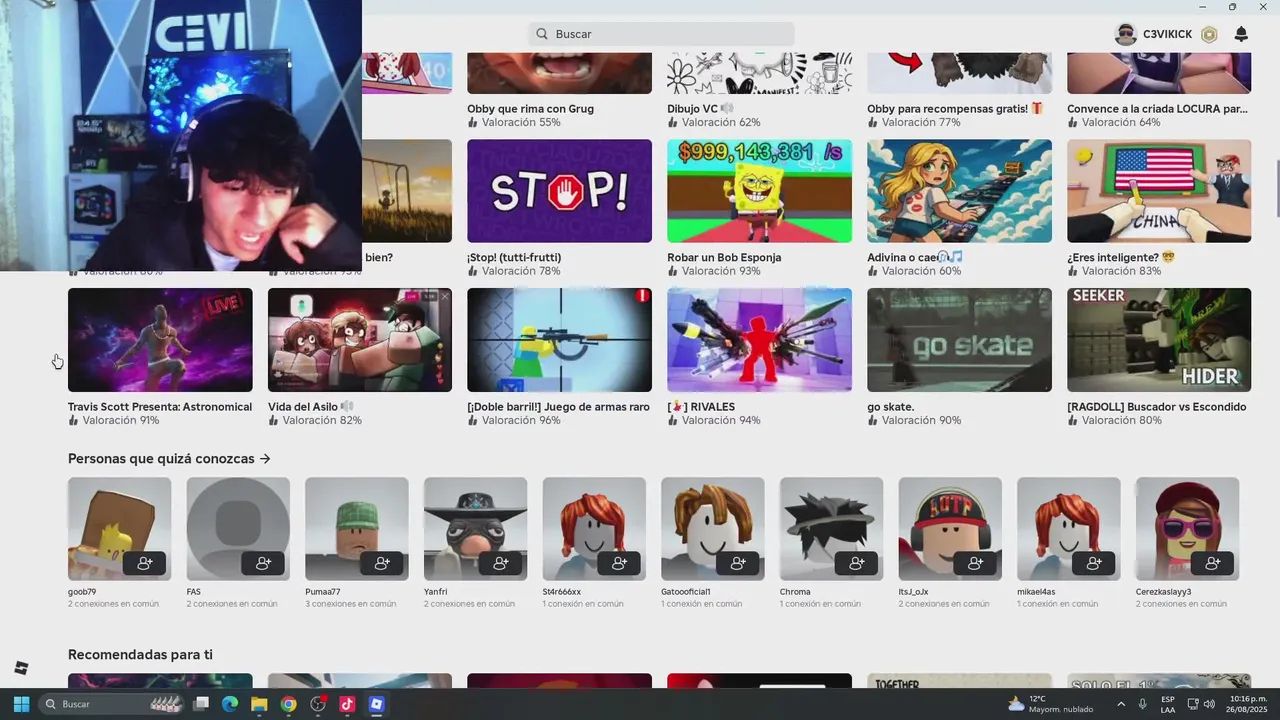Open TikTok app from taskbar

347,704
